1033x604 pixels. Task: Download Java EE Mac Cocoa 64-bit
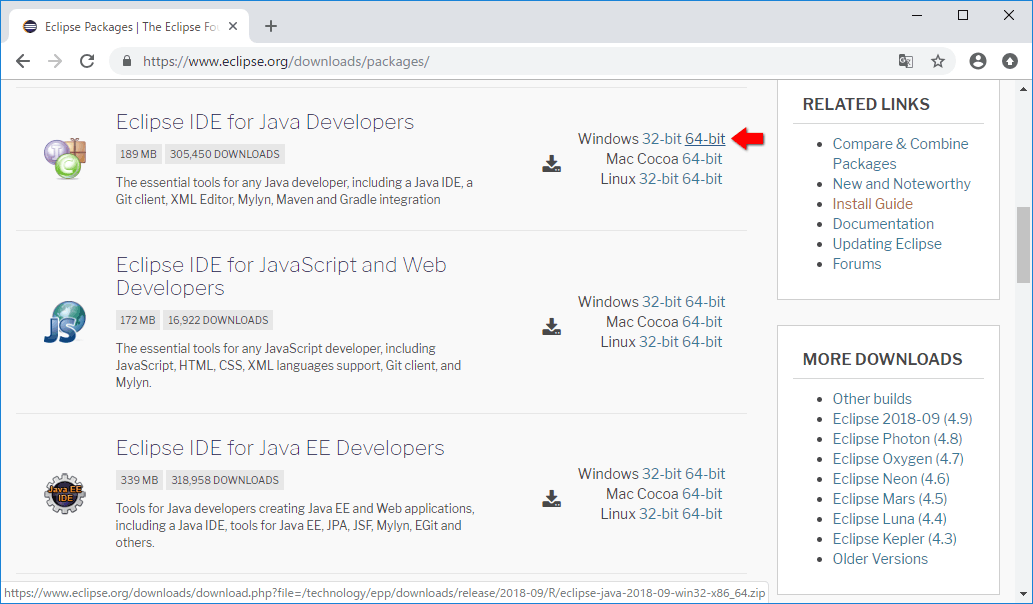point(702,493)
